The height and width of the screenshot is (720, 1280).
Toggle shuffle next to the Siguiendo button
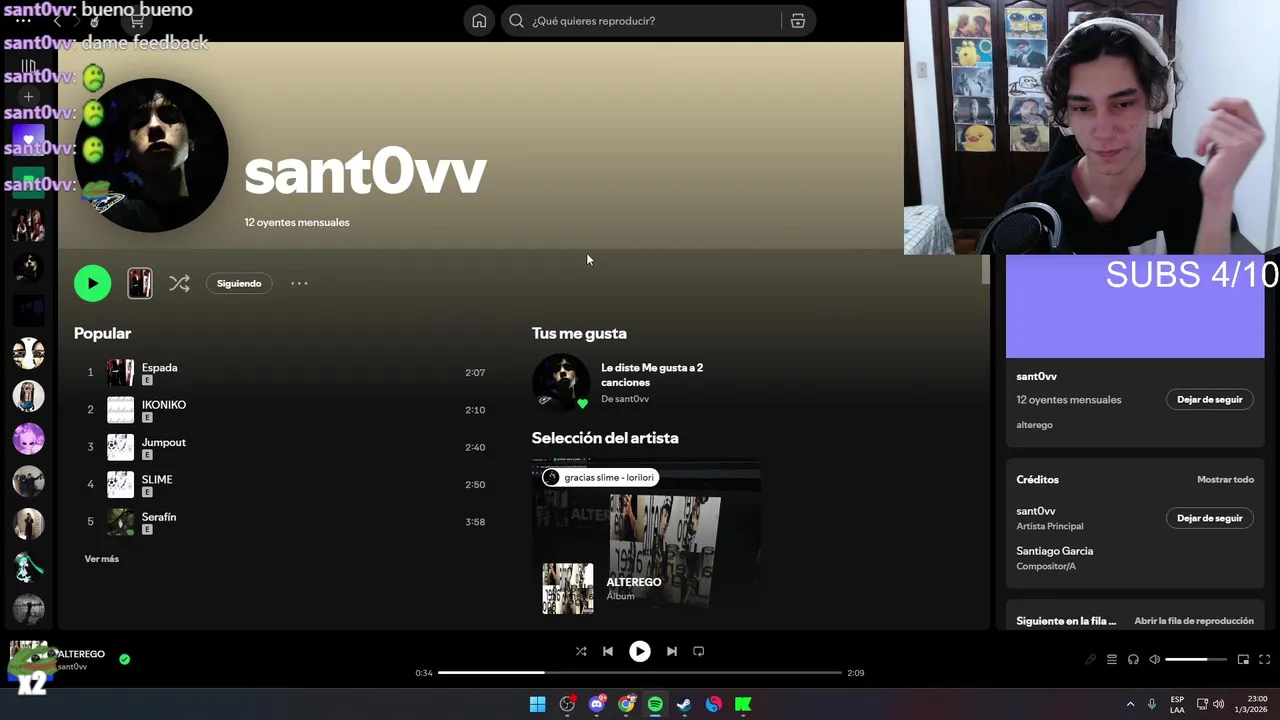pyautogui.click(x=179, y=283)
